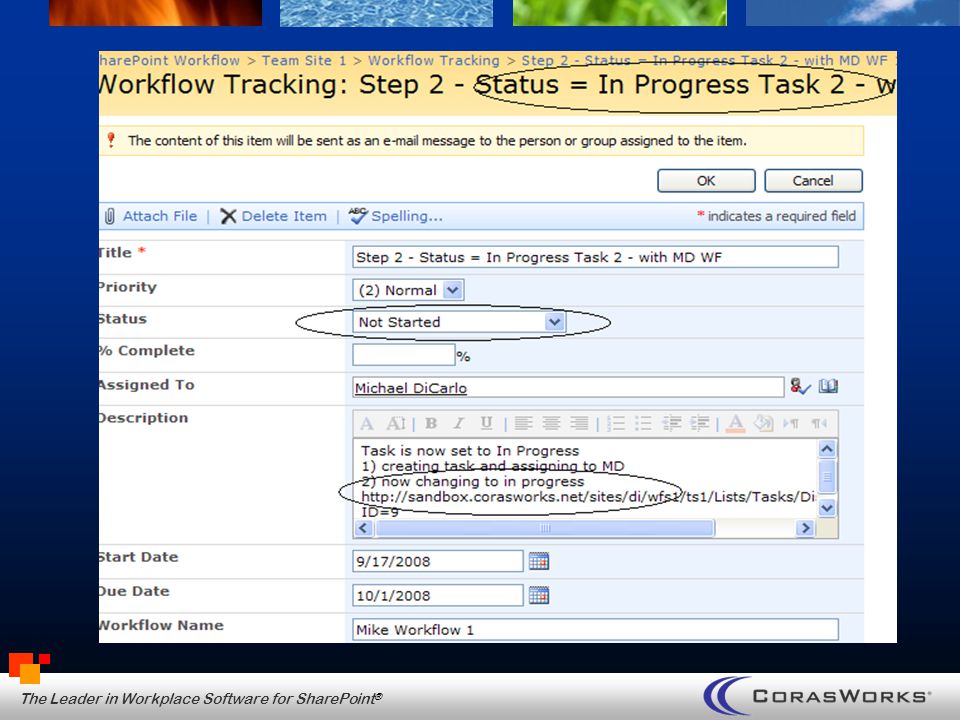Click the Description scroll right arrow

pos(805,528)
